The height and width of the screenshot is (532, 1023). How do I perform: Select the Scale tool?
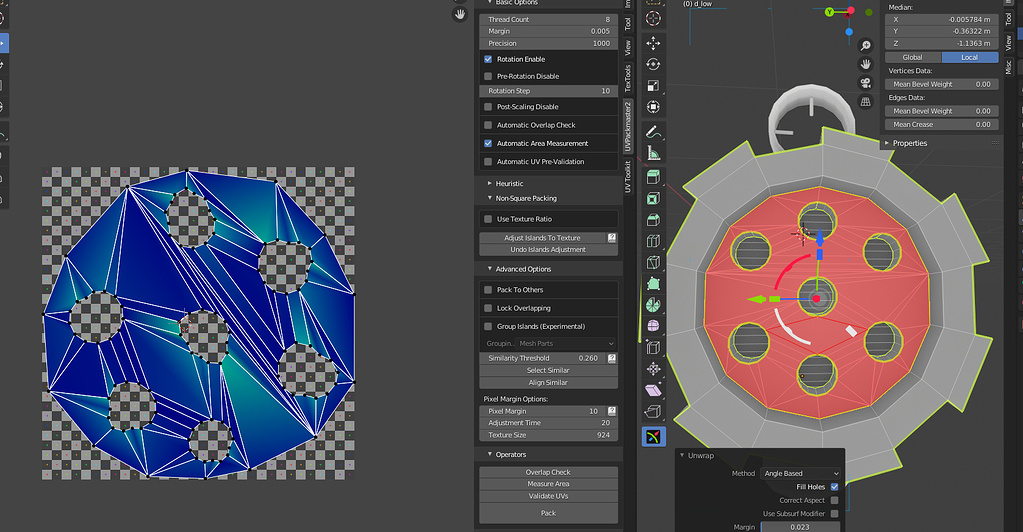(x=653, y=86)
